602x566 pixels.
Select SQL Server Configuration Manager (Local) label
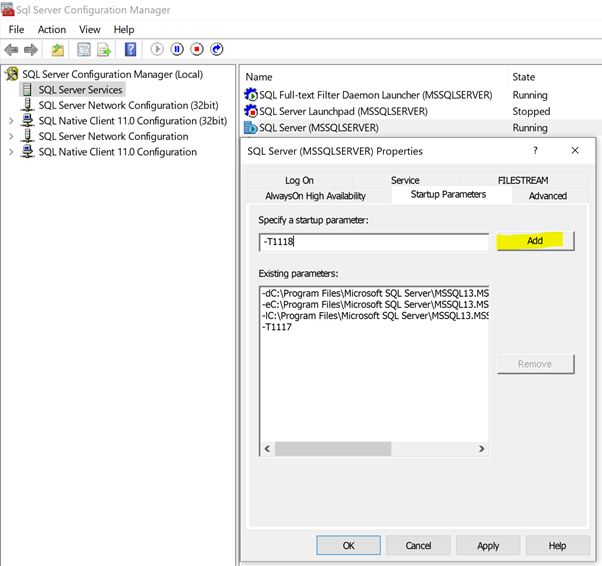pyautogui.click(x=112, y=74)
